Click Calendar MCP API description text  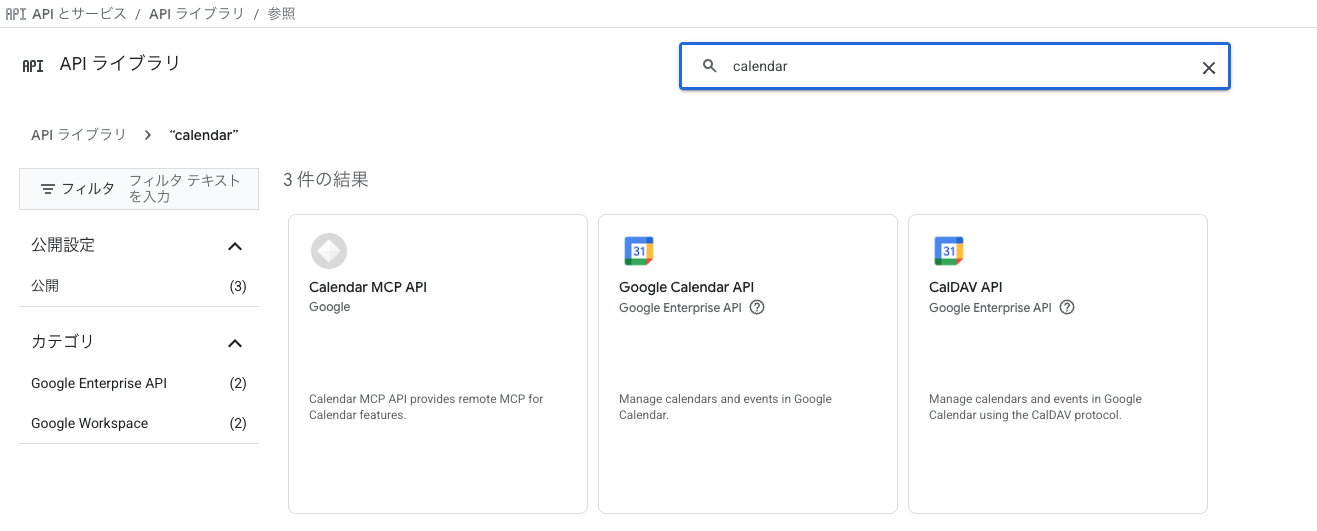426,407
